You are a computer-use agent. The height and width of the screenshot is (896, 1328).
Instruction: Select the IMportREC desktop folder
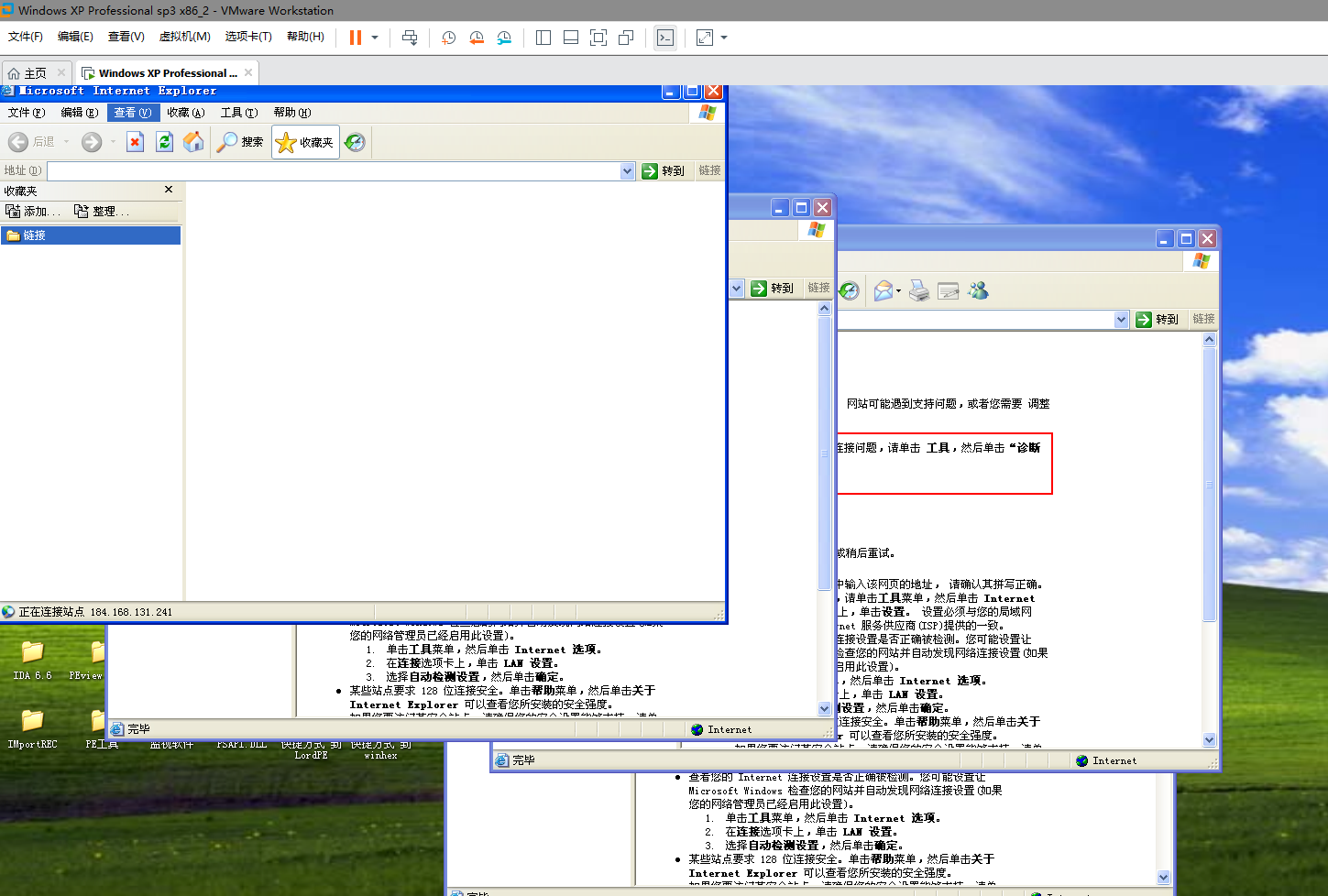(x=32, y=728)
